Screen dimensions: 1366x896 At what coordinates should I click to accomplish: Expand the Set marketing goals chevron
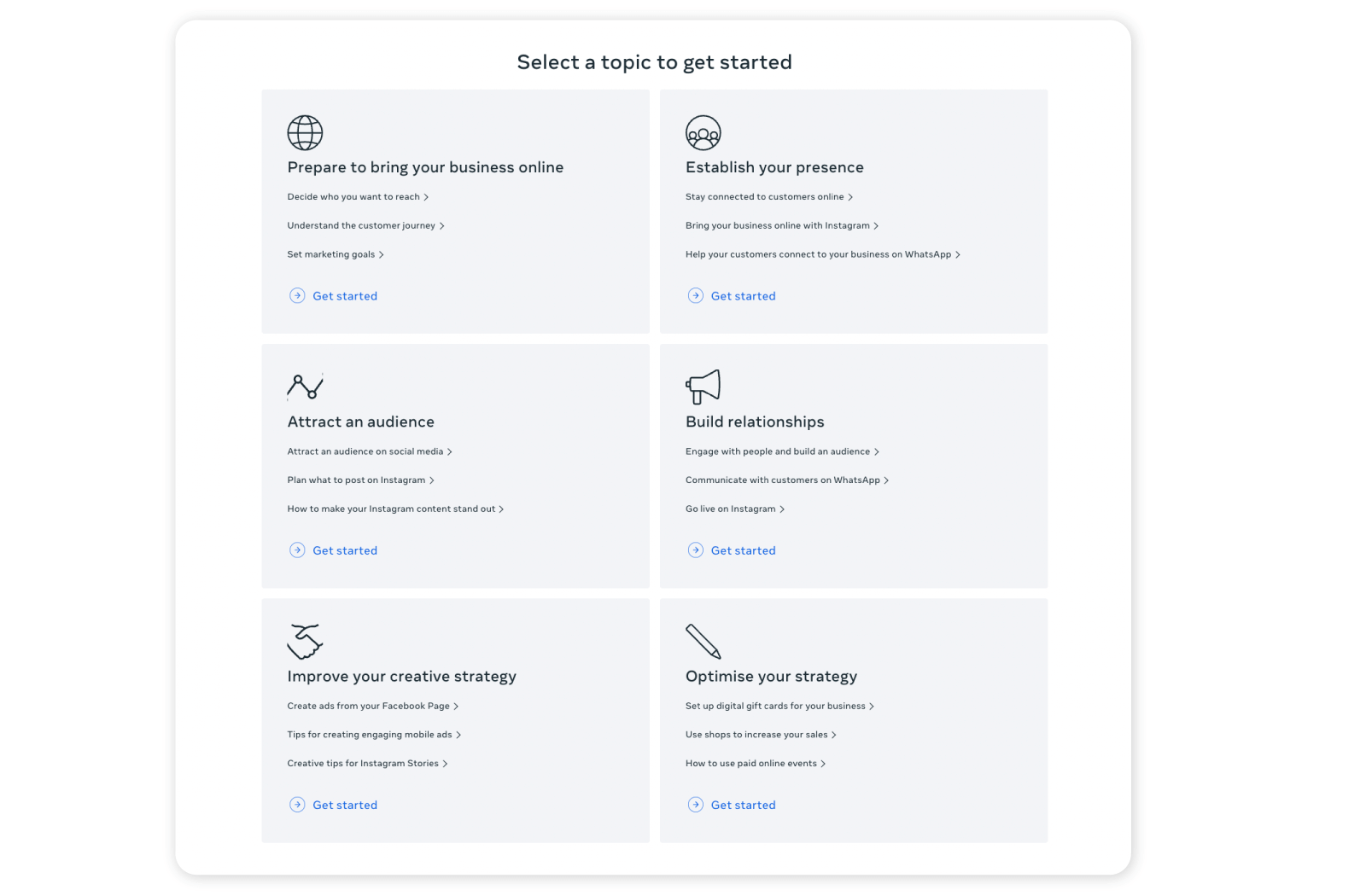pyautogui.click(x=382, y=253)
